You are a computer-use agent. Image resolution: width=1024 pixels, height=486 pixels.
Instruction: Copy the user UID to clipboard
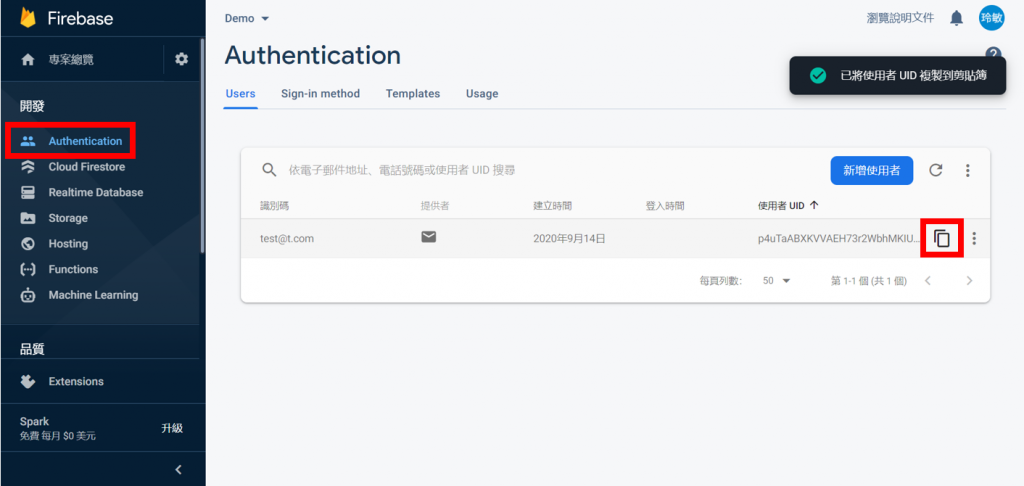tap(942, 238)
